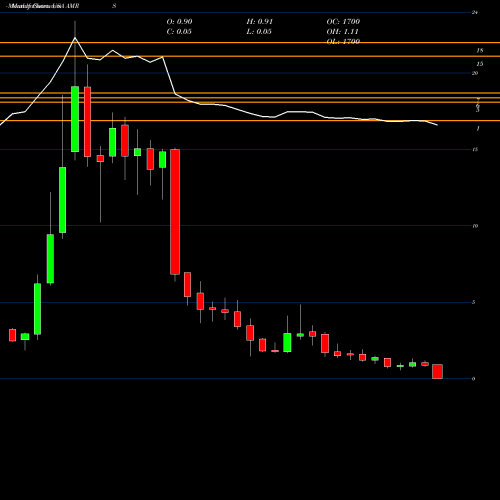Click the white moving-average line's highest peak
Viewport: 500px width, 500px height.
coord(75,38)
